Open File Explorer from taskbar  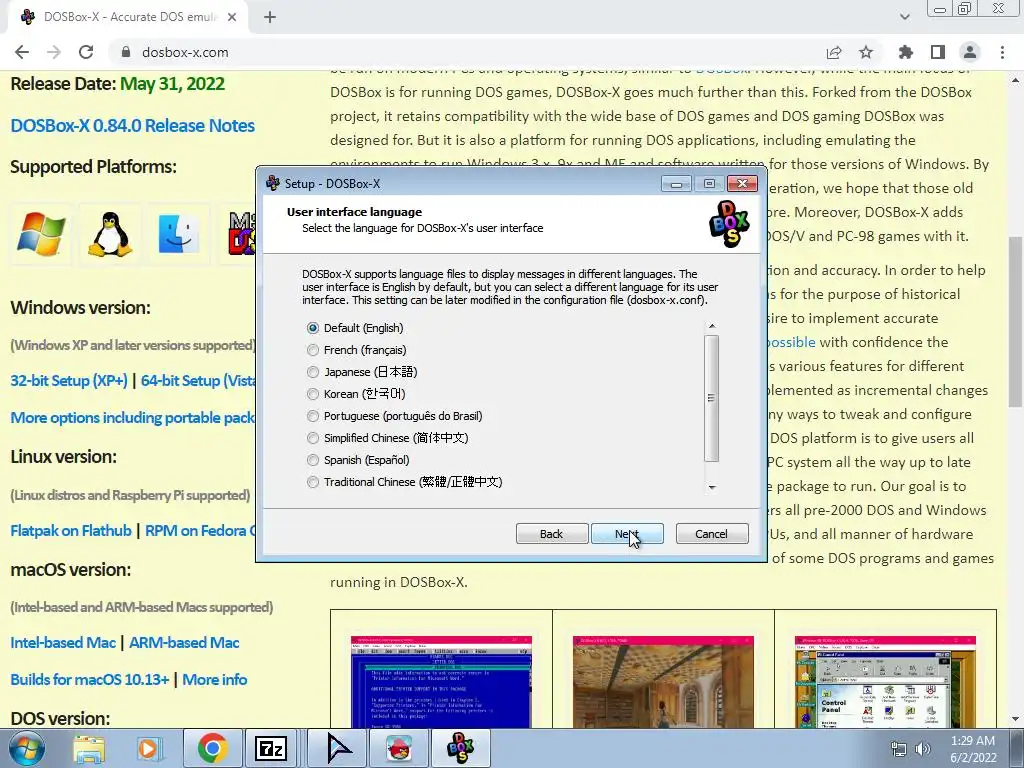pyautogui.click(x=89, y=749)
